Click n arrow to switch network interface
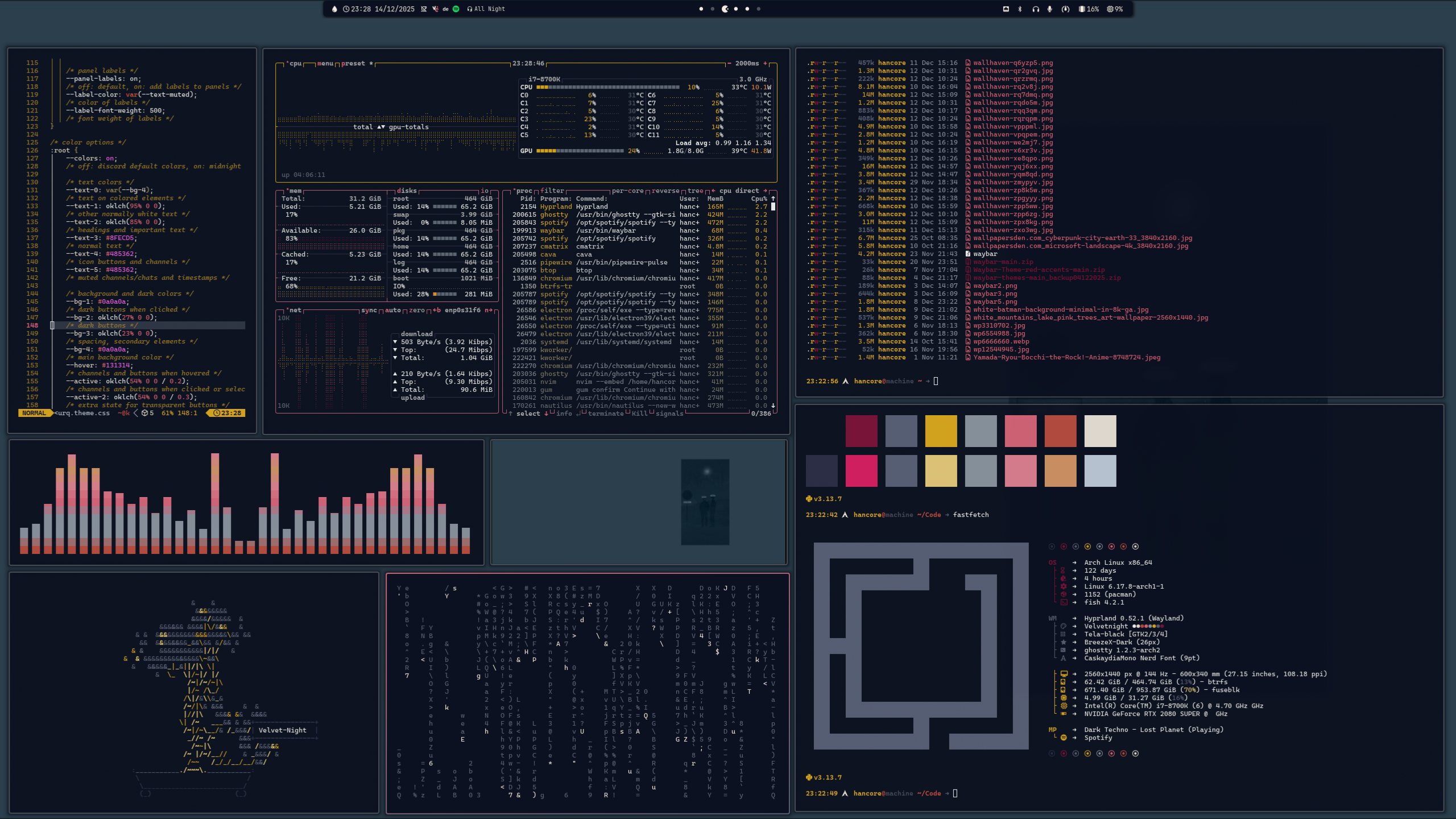This screenshot has width=1456, height=819. tap(489, 311)
